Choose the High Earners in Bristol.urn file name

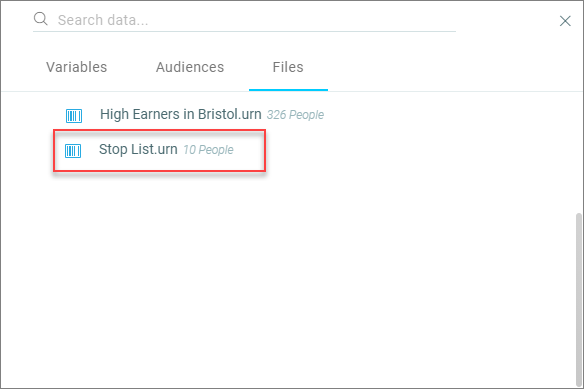(x=181, y=114)
